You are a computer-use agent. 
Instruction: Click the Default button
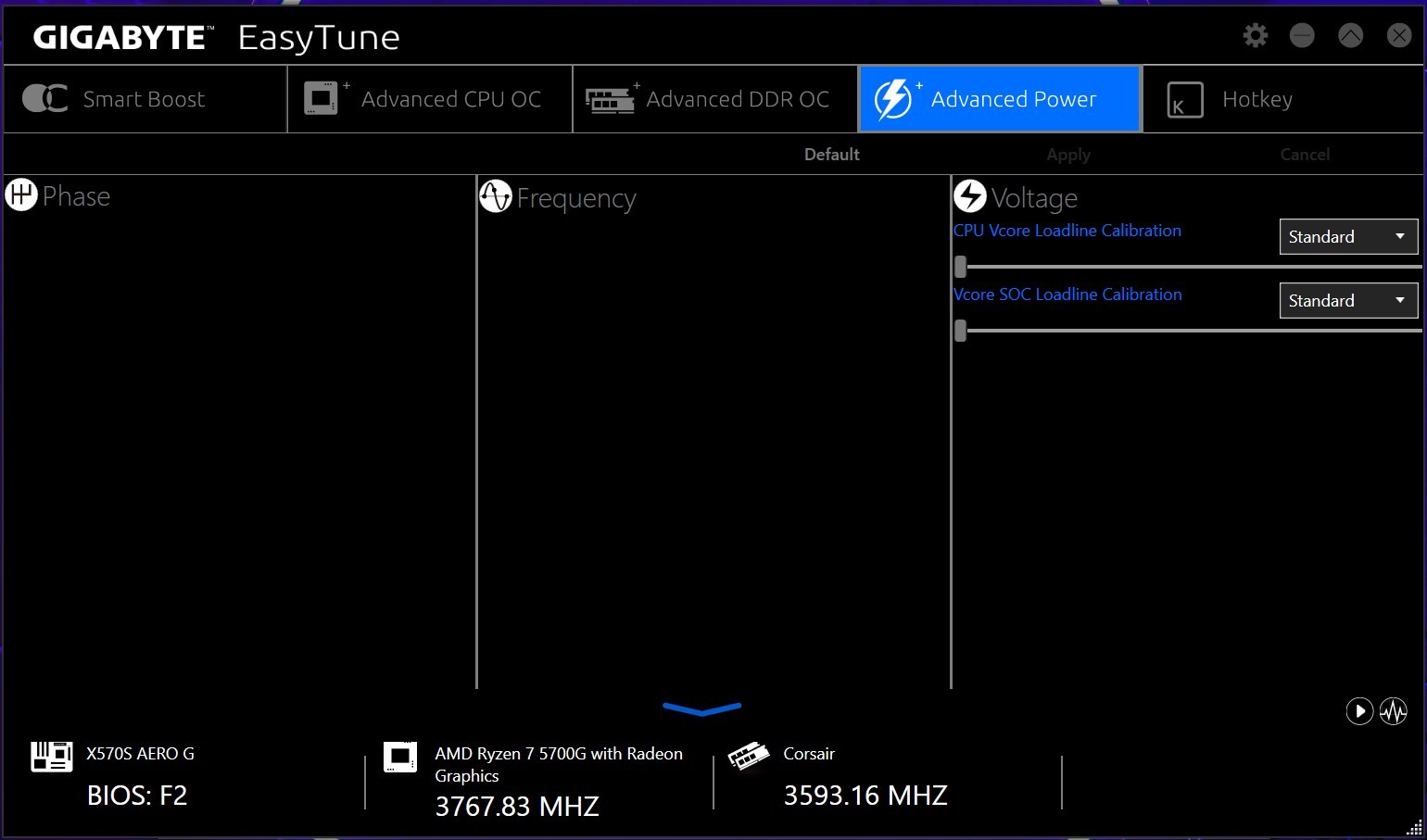(x=831, y=155)
